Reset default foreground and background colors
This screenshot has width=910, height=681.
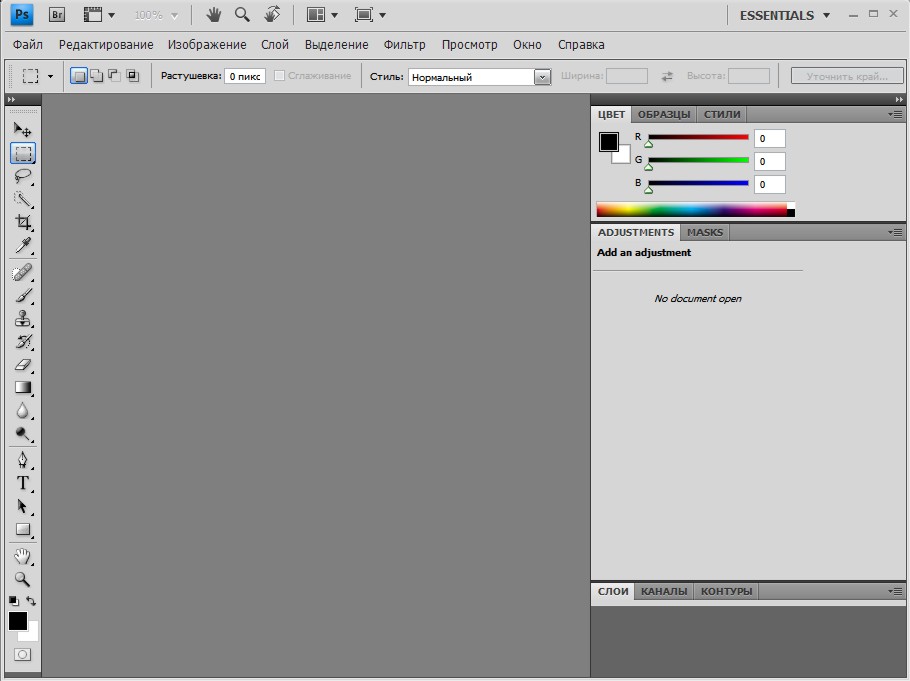click(x=14, y=601)
